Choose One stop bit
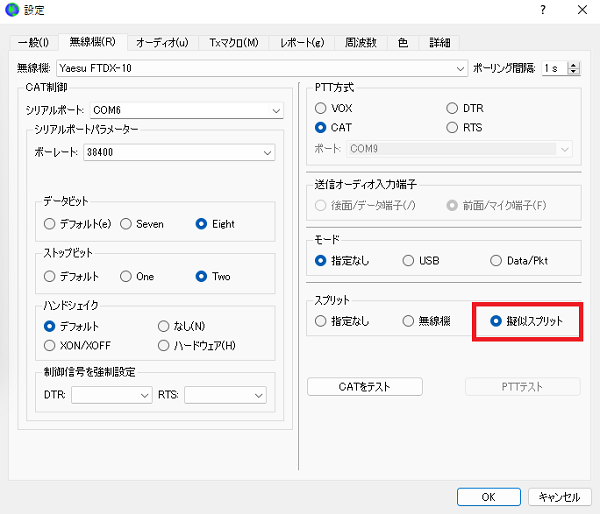 point(127,276)
